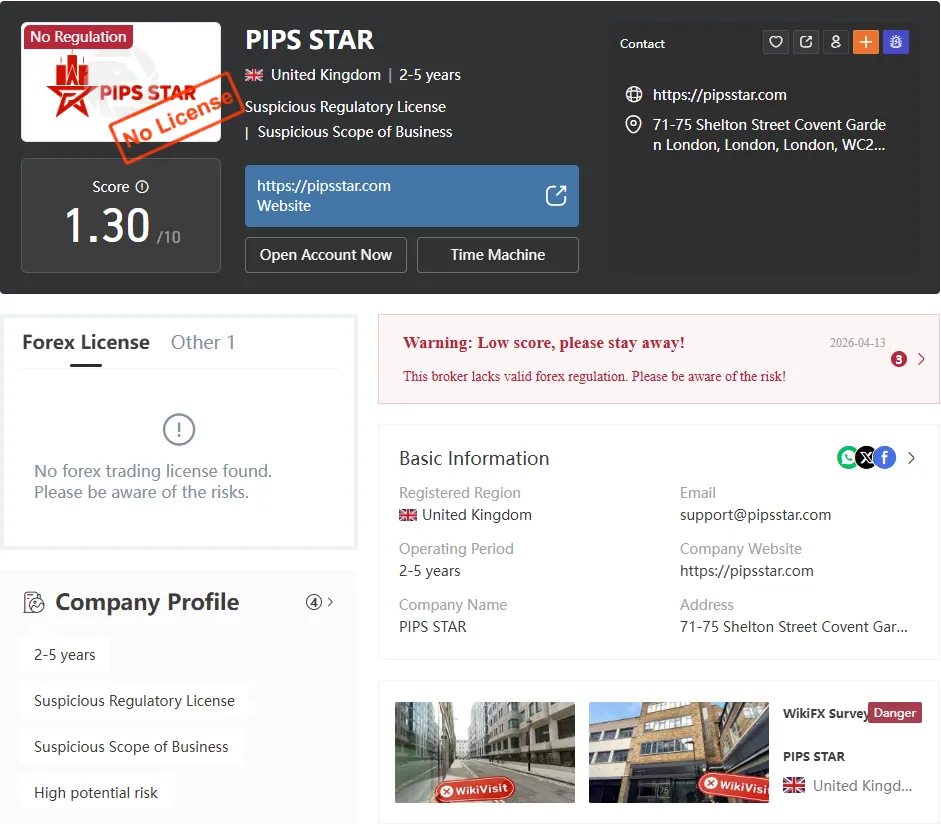The width and height of the screenshot is (941, 824).
Task: Click the red 3 badge in warning banner
Action: coord(898,359)
